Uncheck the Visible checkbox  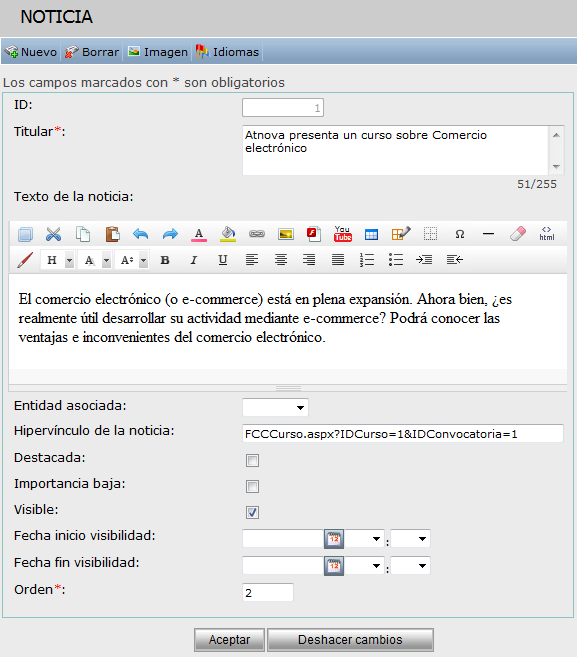(x=252, y=512)
